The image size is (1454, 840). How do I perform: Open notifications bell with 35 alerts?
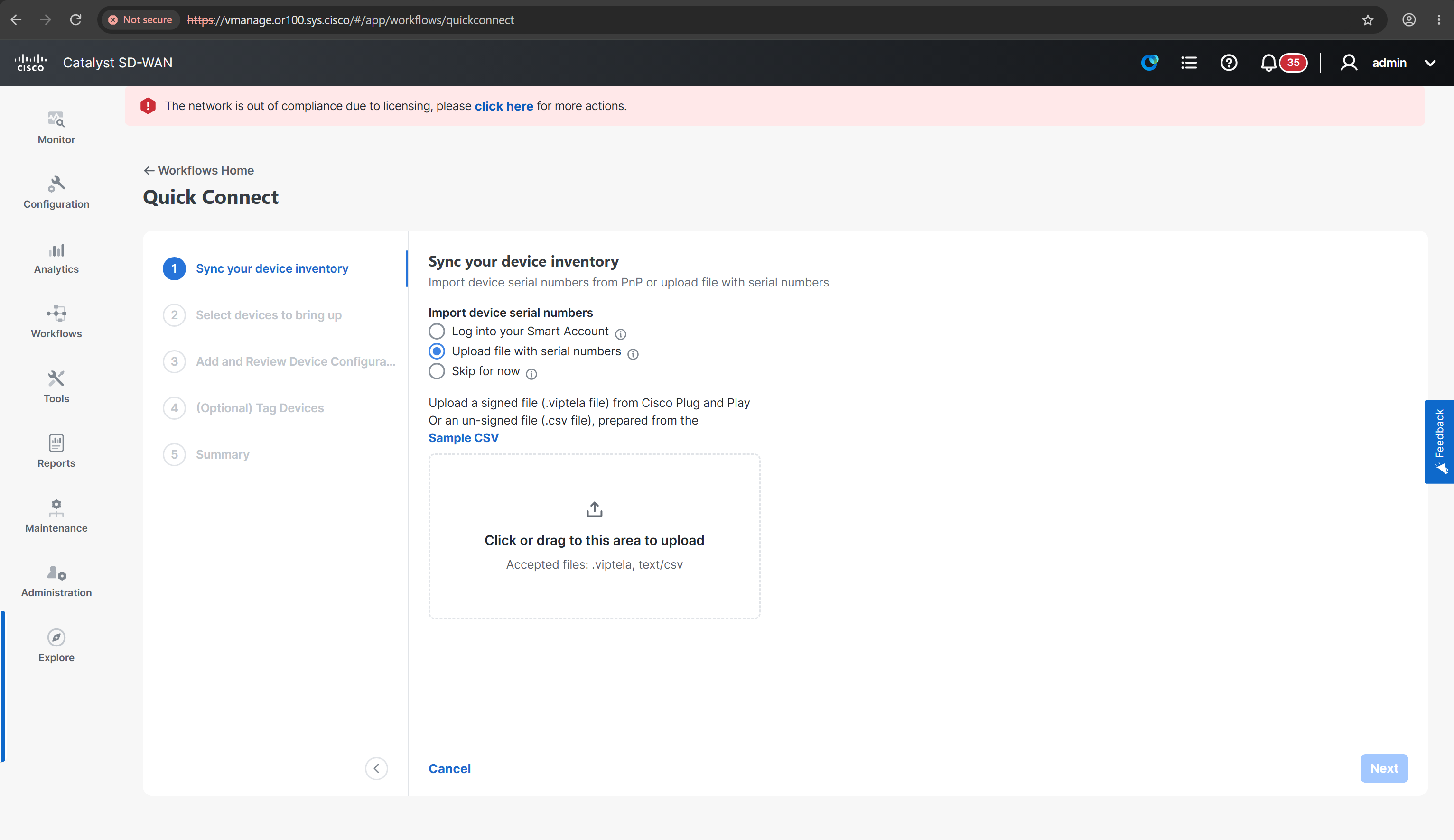pos(1283,62)
